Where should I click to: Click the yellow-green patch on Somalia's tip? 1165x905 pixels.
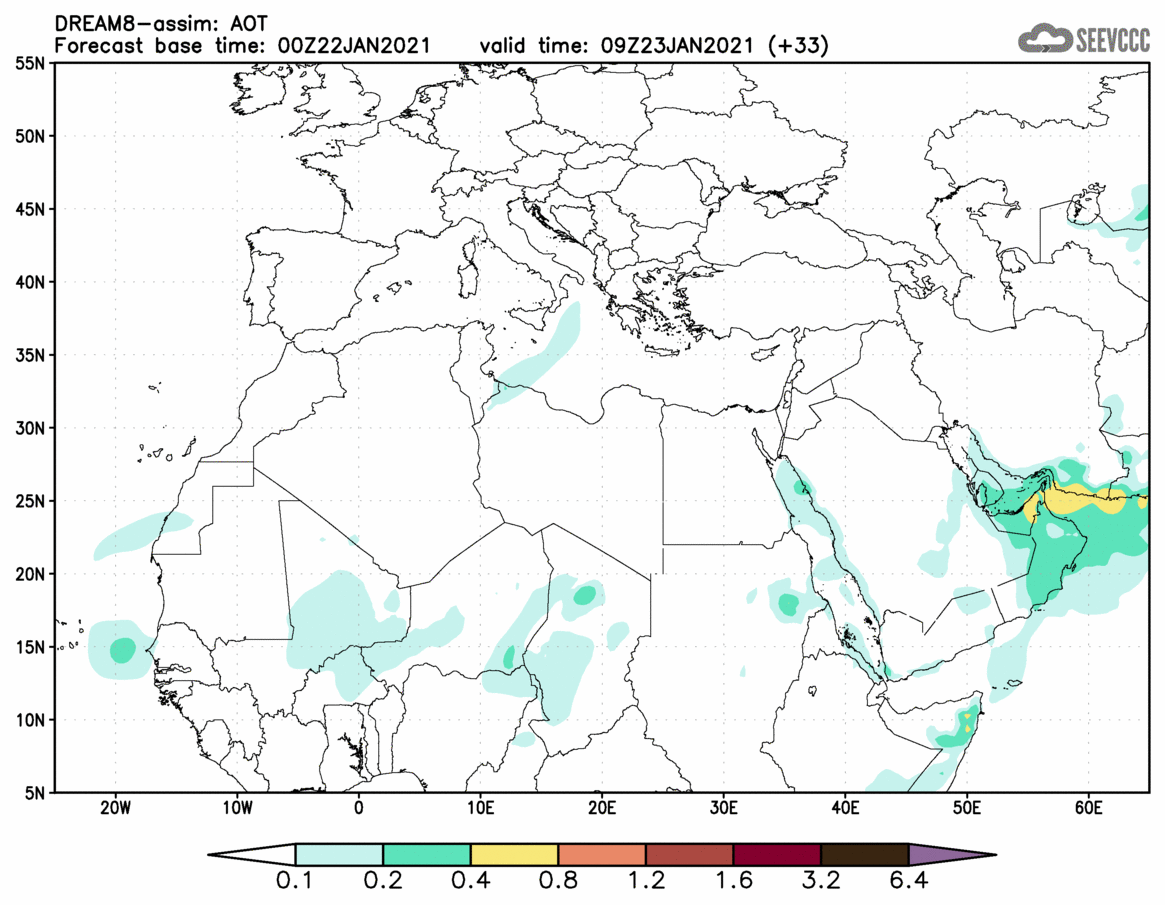[x=966, y=721]
